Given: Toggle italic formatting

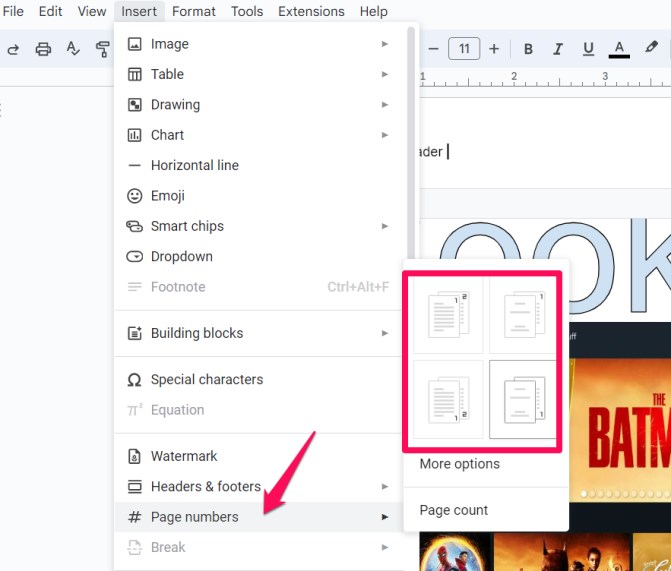Looking at the screenshot, I should tap(558, 49).
